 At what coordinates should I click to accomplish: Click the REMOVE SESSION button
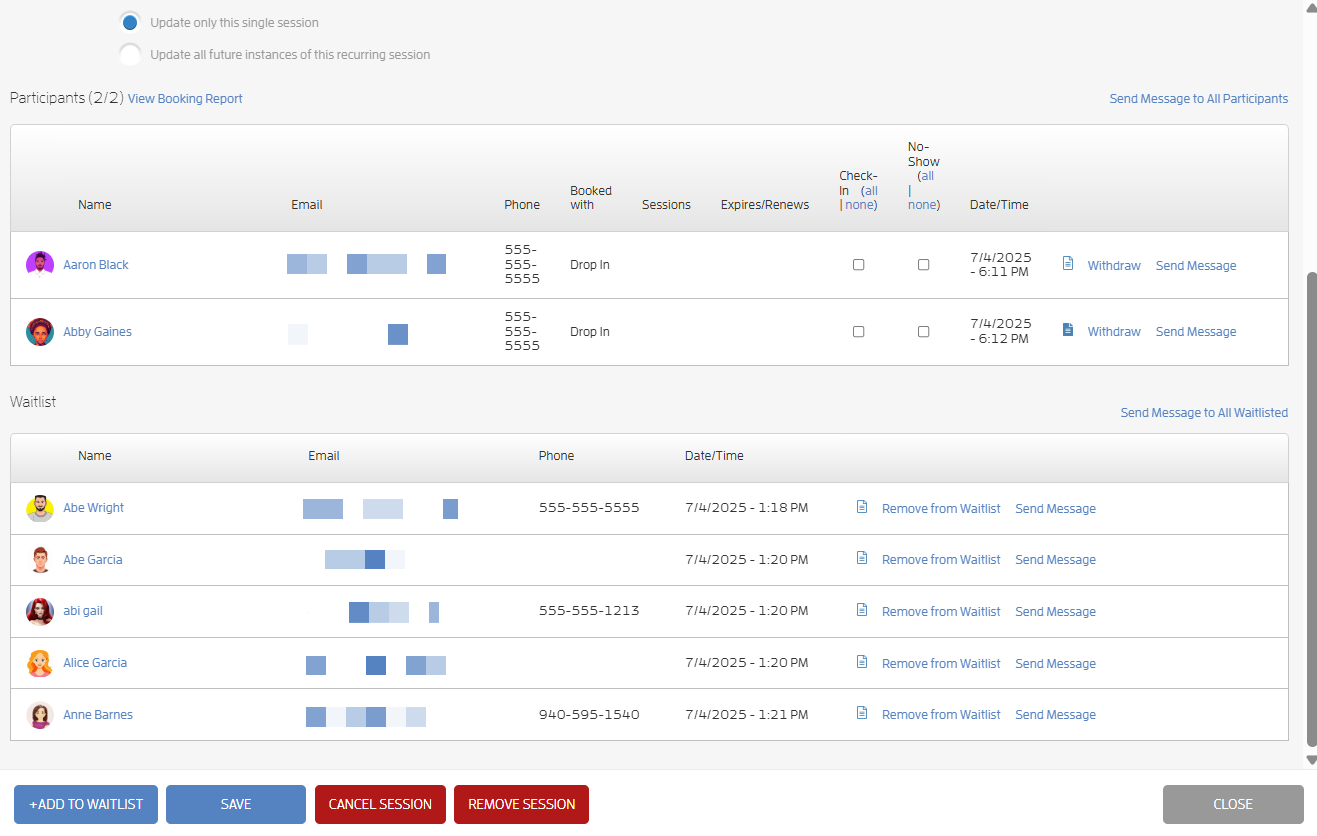tap(522, 804)
